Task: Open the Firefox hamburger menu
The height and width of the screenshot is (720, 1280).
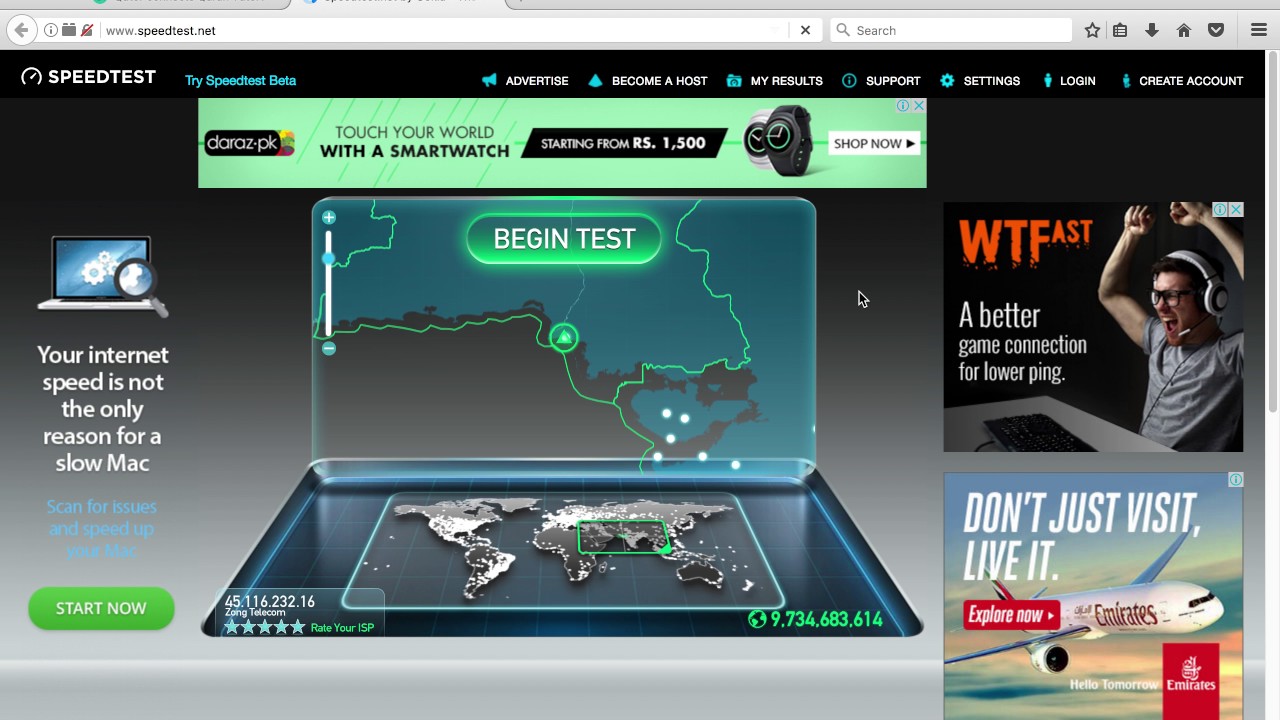Action: pyautogui.click(x=1259, y=30)
